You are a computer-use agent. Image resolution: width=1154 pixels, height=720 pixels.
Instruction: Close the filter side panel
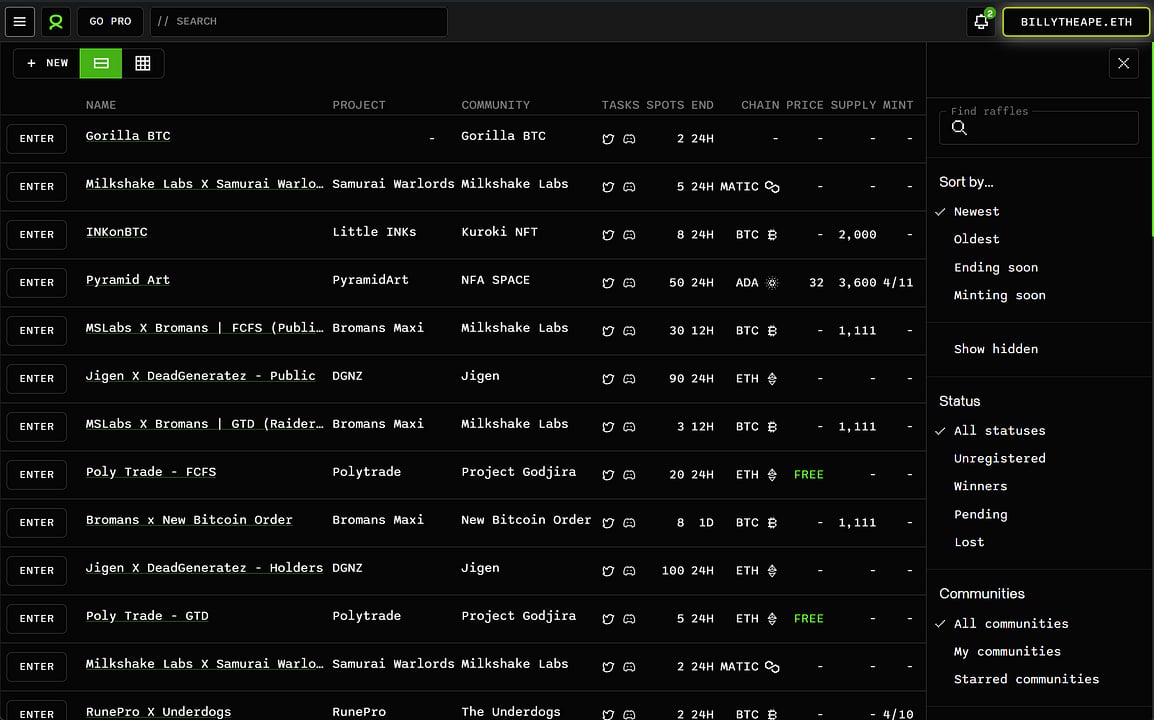(x=1123, y=63)
